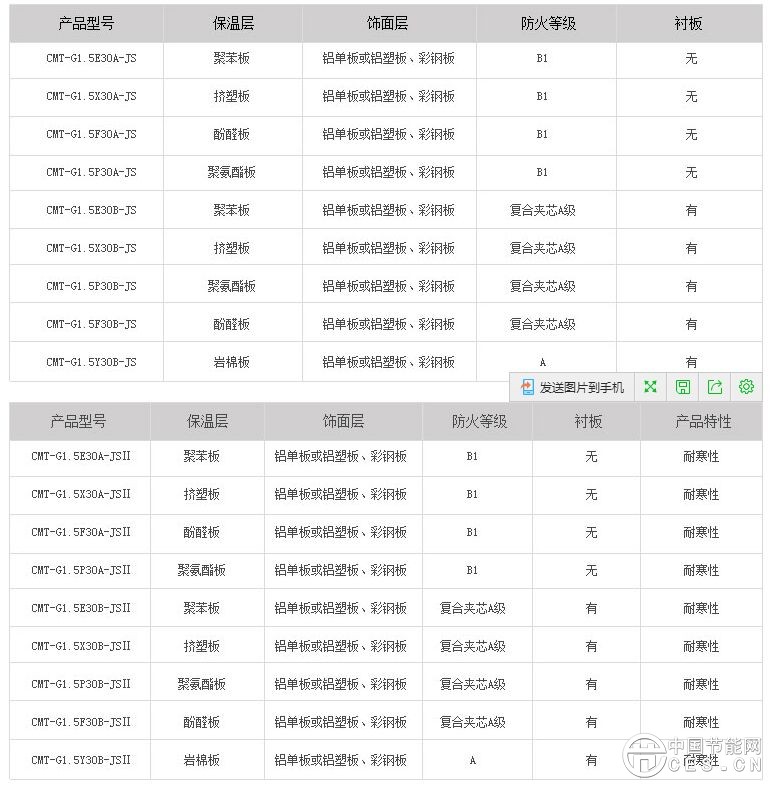Click the 防火等级 header in top table
The image size is (772, 789).
(x=547, y=24)
